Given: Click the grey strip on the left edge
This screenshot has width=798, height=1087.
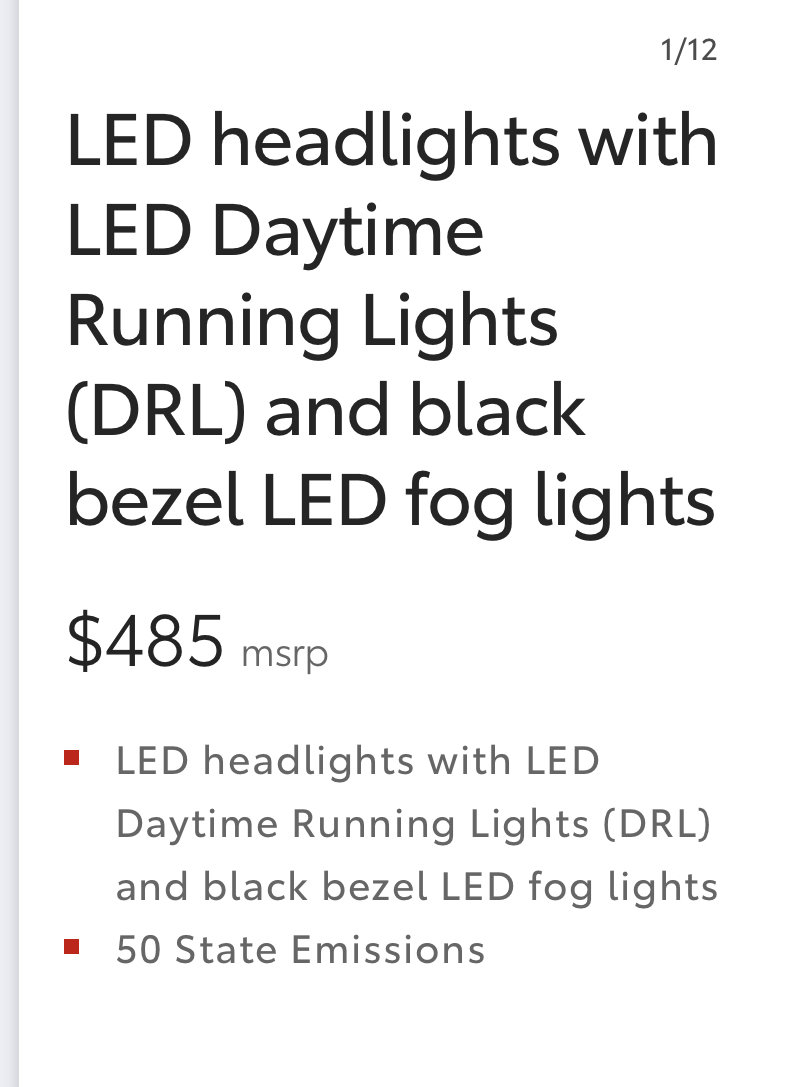Looking at the screenshot, I should (x=9, y=544).
